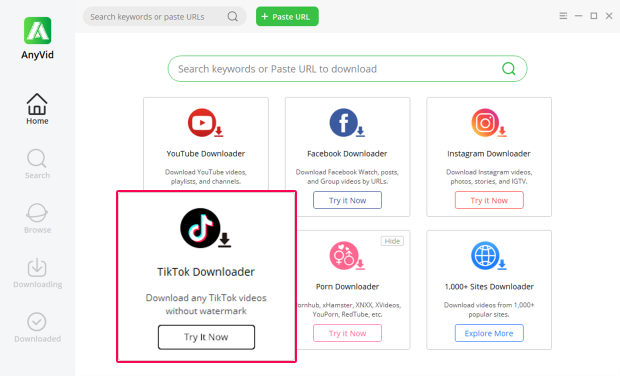
Task: Click the Instagram Downloader title text
Action: coord(489,154)
